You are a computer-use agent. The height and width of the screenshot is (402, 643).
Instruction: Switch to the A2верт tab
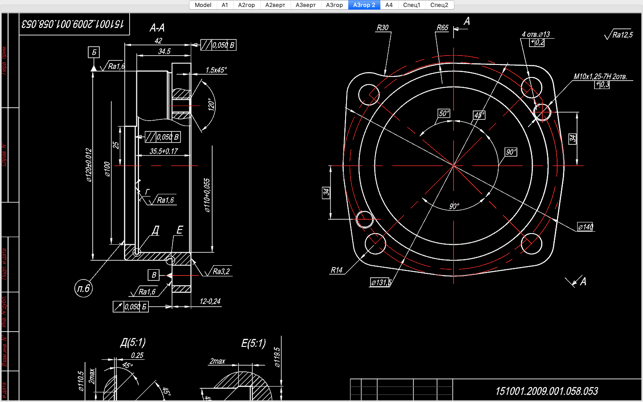[x=275, y=5]
